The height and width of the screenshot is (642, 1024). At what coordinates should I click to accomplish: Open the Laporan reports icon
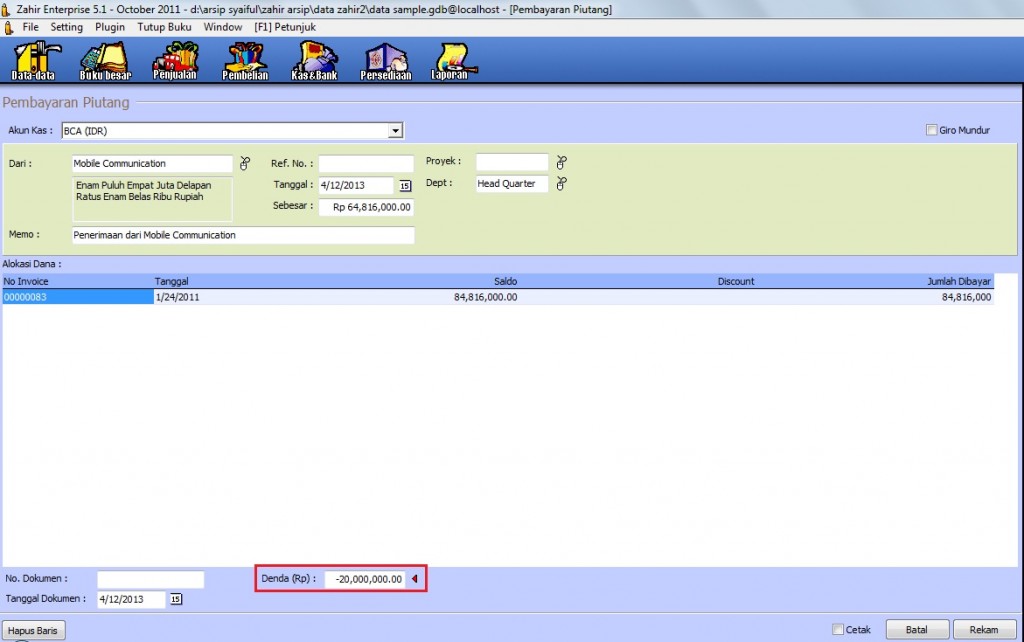pos(450,60)
